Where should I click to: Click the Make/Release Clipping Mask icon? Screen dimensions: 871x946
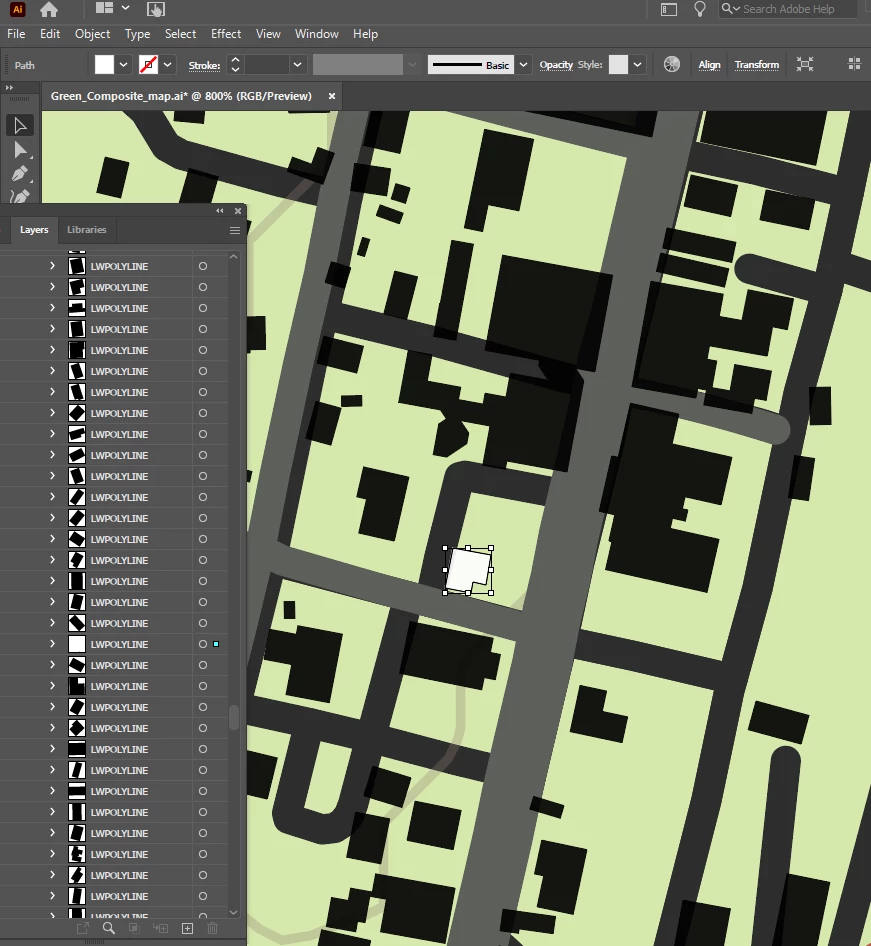[134, 929]
